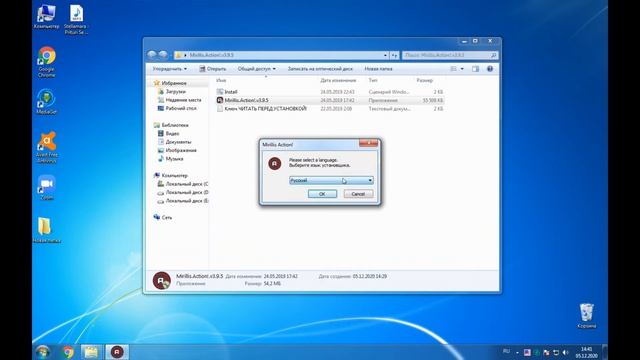Viewport: 640px width, 360px height.
Task: Go back in the Explorer window
Action: (152, 55)
